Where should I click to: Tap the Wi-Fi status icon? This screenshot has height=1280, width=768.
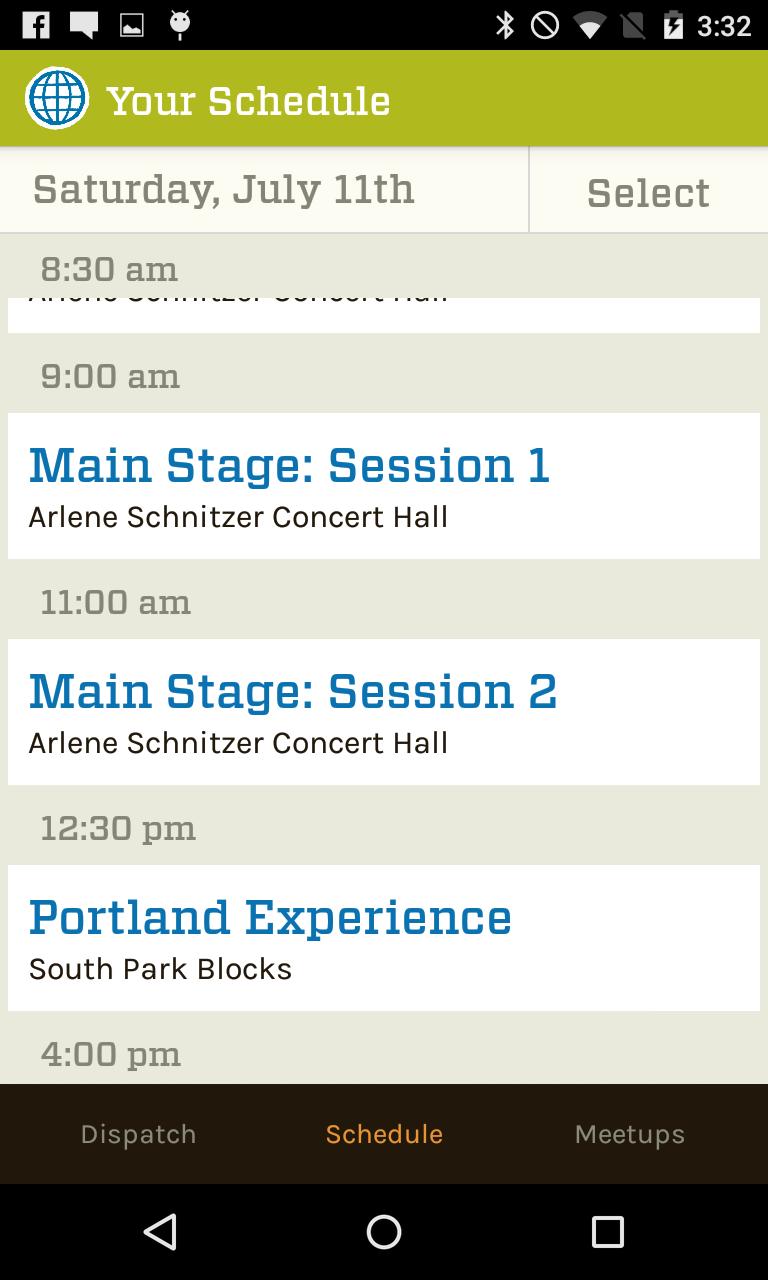coord(589,25)
